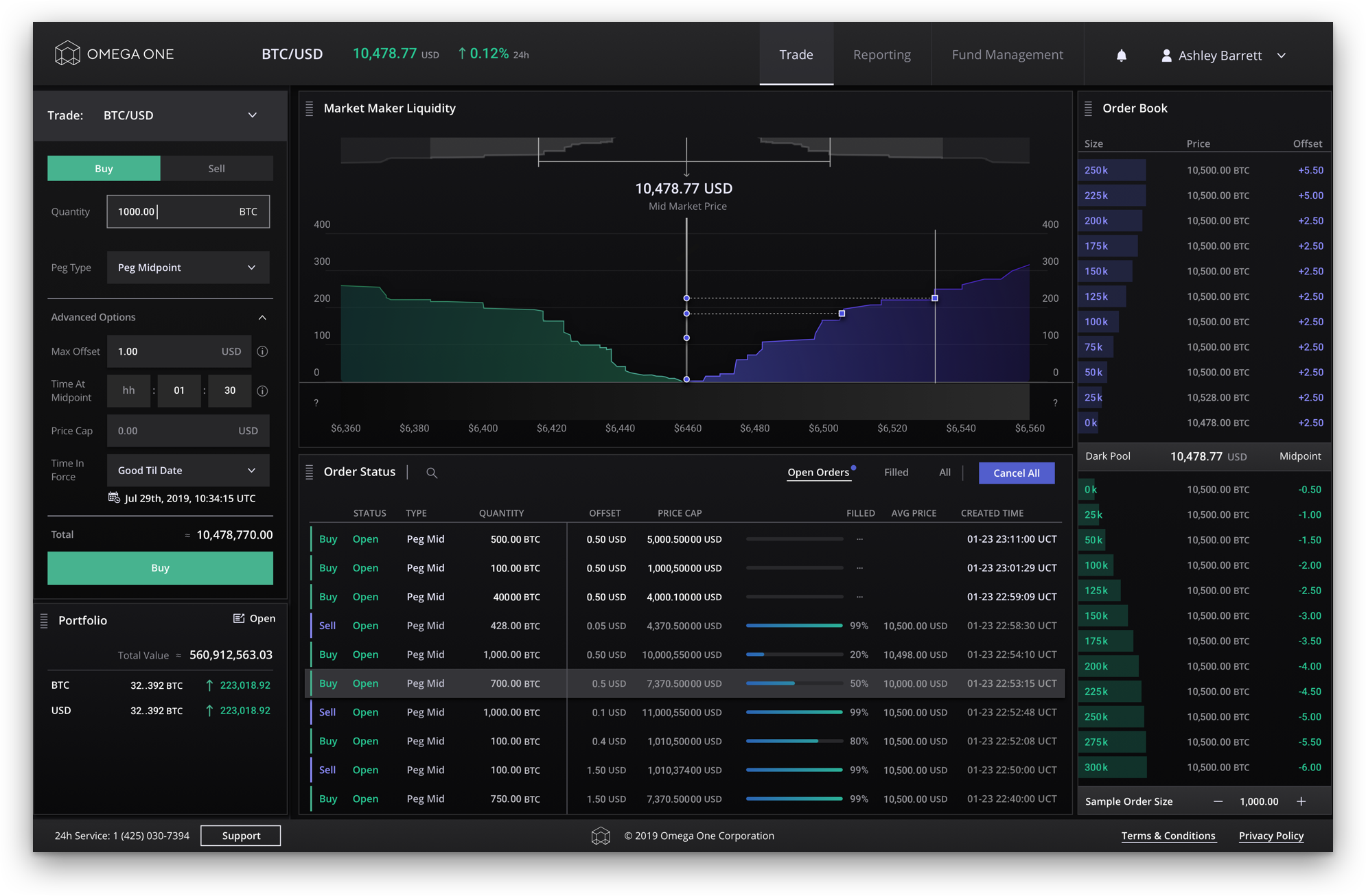Click the hours field of Time At Midpoint
This screenshot has height=896, width=1366.
point(128,390)
